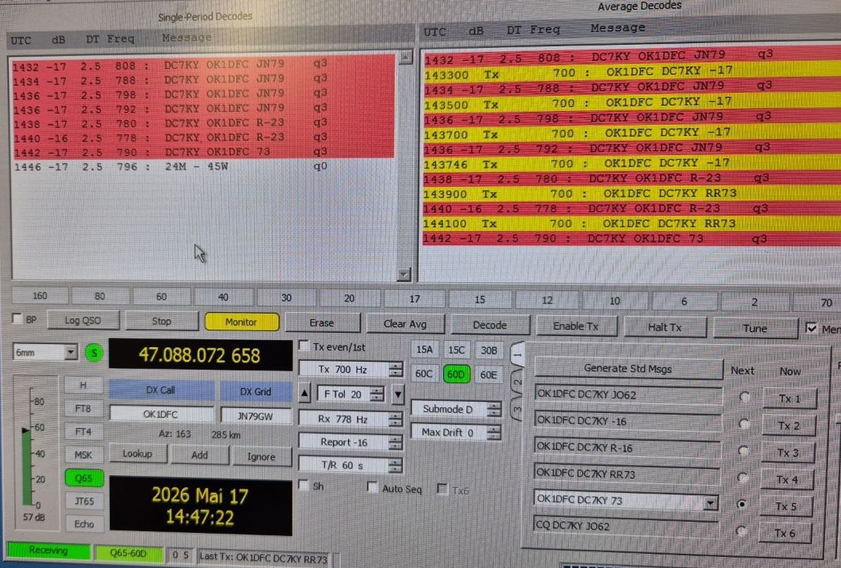
Task: Click Enable Tx button
Action: [x=576, y=326]
